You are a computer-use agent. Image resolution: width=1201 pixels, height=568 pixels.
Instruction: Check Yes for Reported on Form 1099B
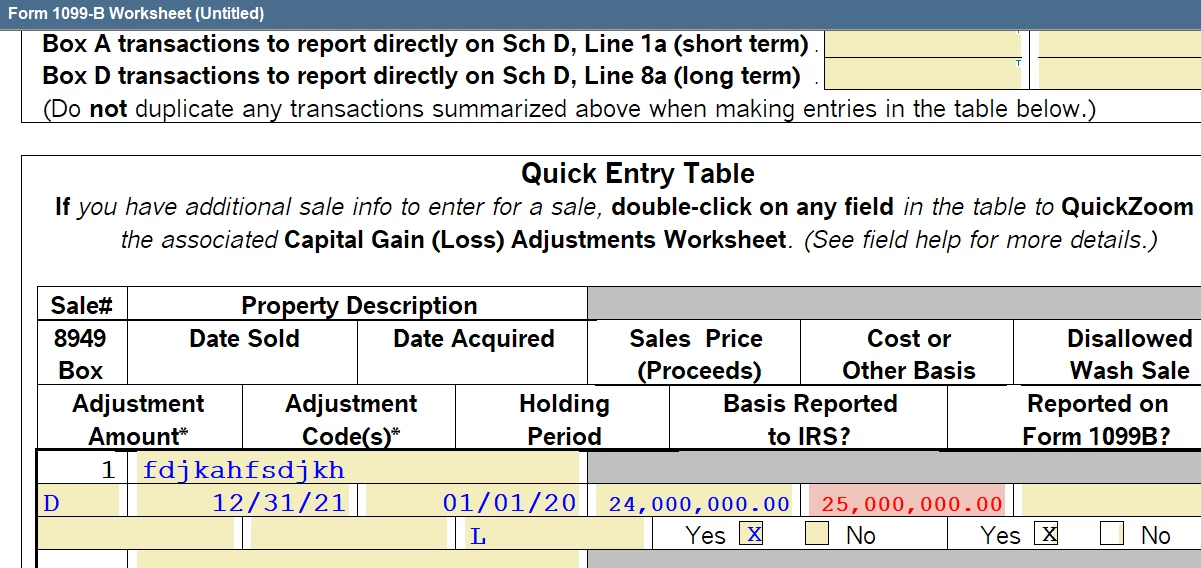(x=1046, y=534)
